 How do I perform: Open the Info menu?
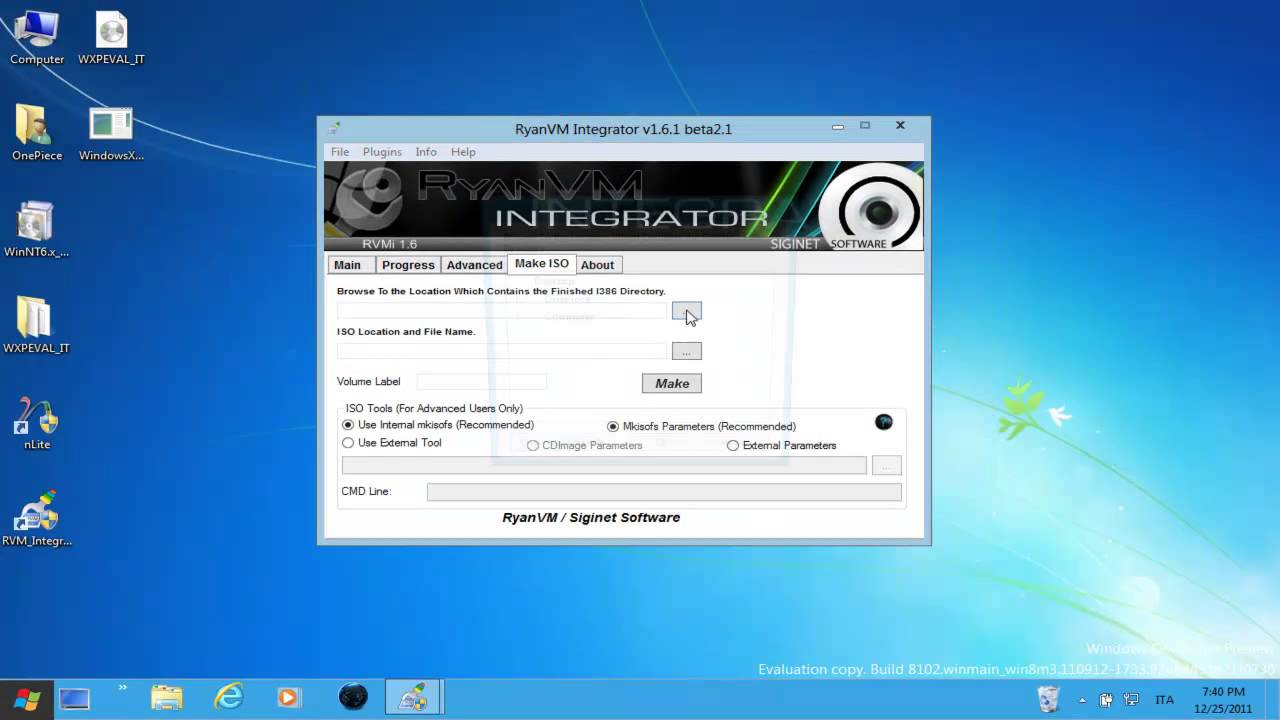point(426,152)
